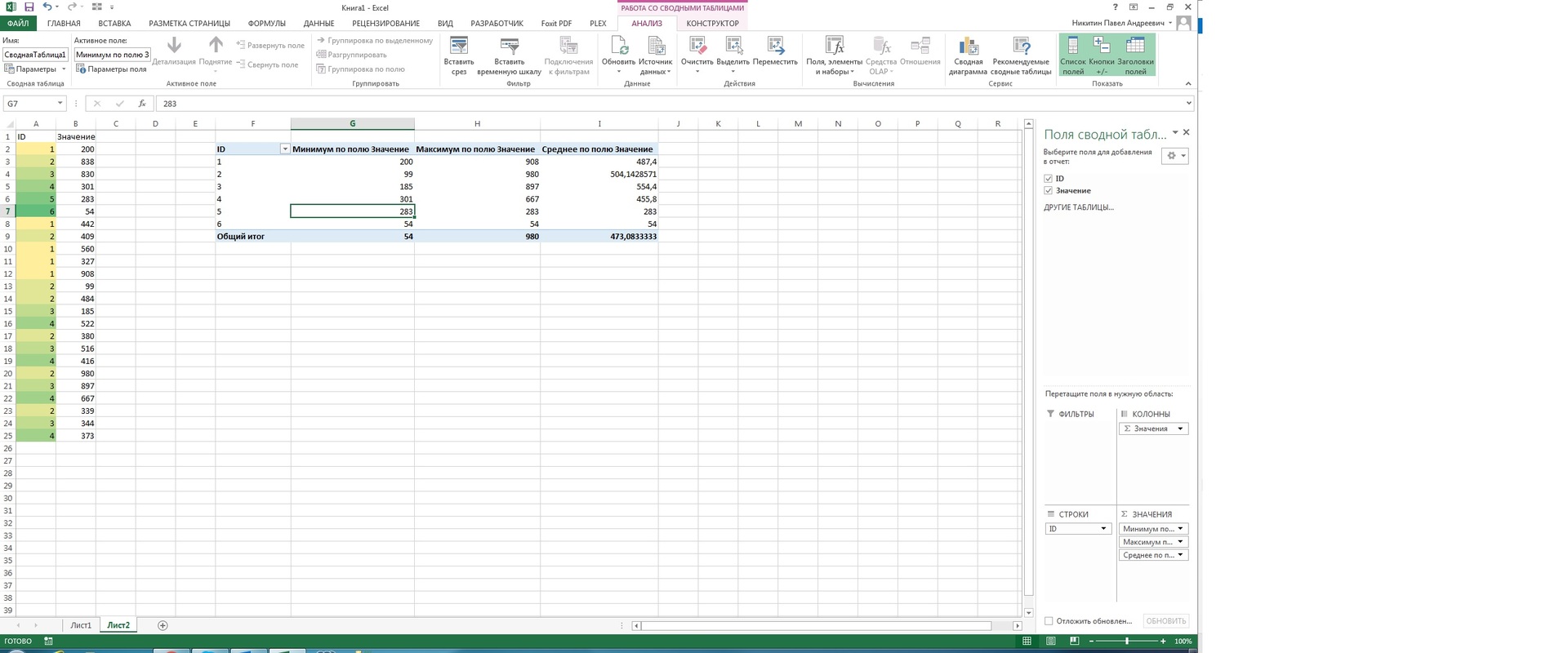Toggle Кнопки +/- buttons display
1568x653 pixels.
[1102, 56]
